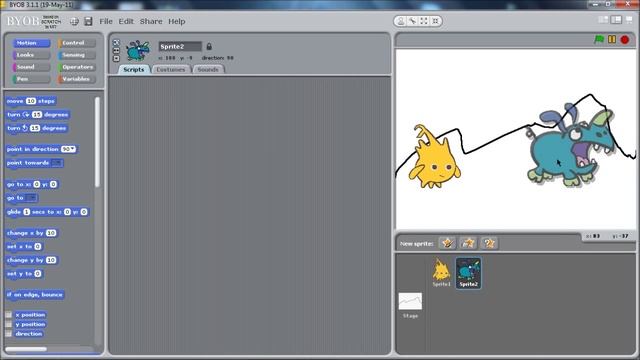Enable y position stage monitor checkbox
The image size is (640, 360).
coord(8,324)
